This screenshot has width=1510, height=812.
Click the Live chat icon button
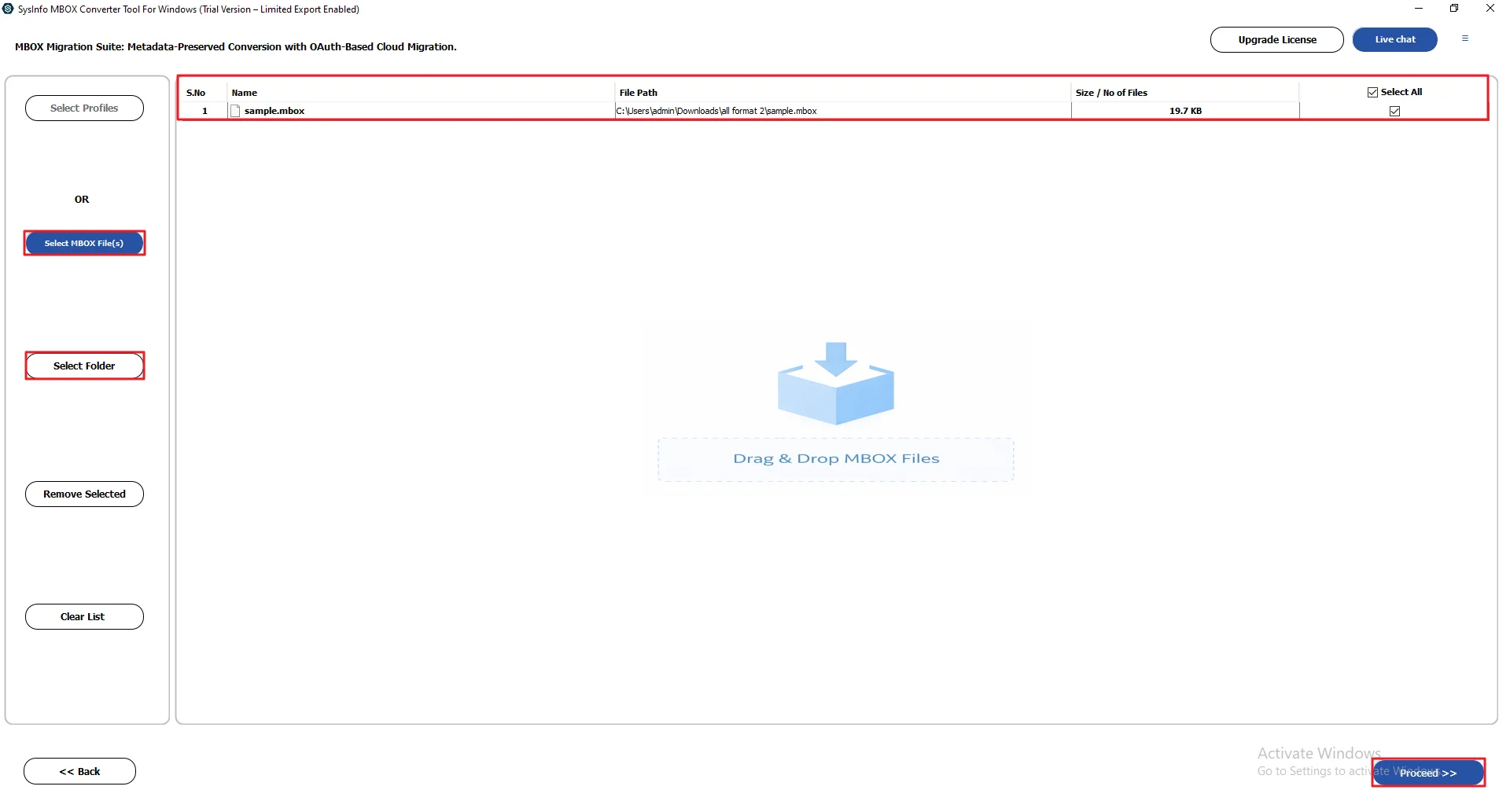coord(1394,39)
